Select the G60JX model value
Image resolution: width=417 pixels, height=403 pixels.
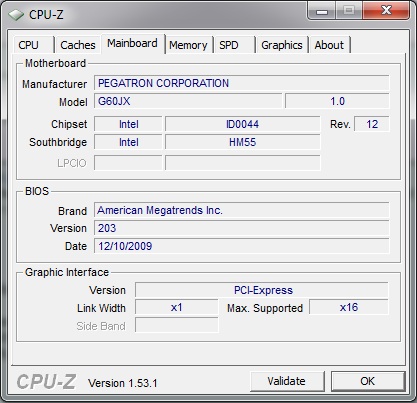click(188, 101)
